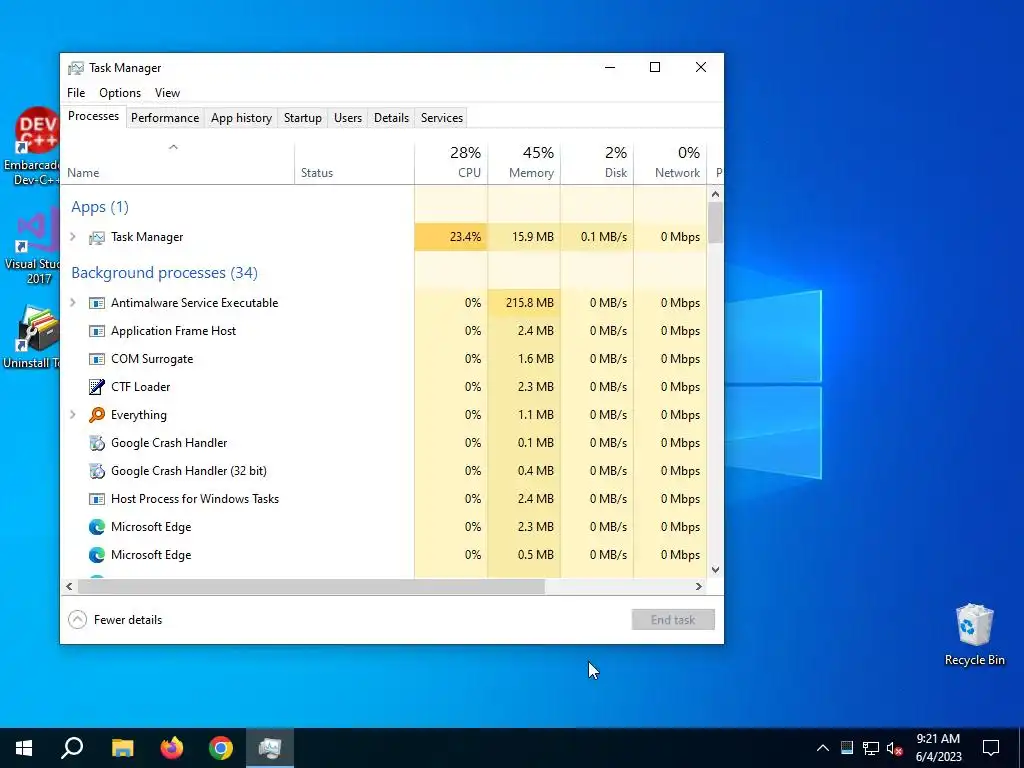Click the Google Crash Handler icon
This screenshot has height=768, width=1024.
97,443
